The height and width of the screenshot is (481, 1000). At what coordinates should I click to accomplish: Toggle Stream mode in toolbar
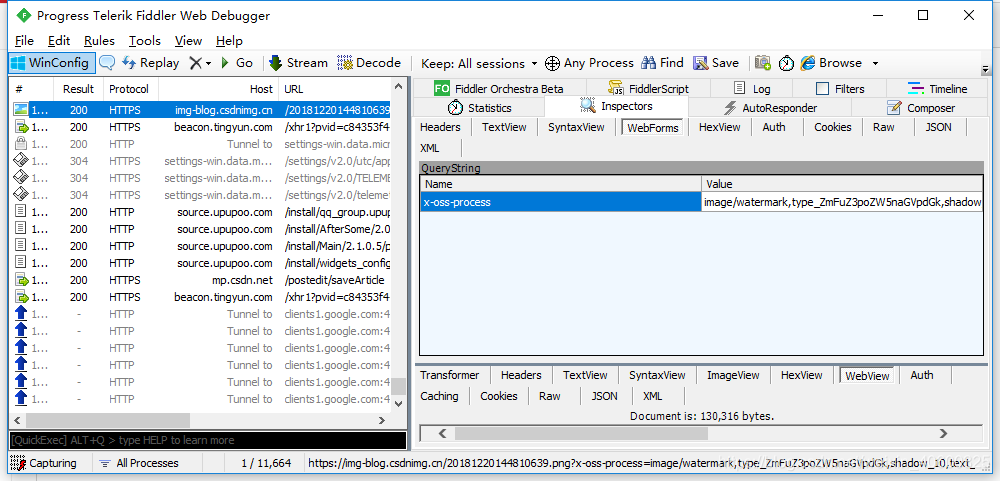[x=298, y=63]
